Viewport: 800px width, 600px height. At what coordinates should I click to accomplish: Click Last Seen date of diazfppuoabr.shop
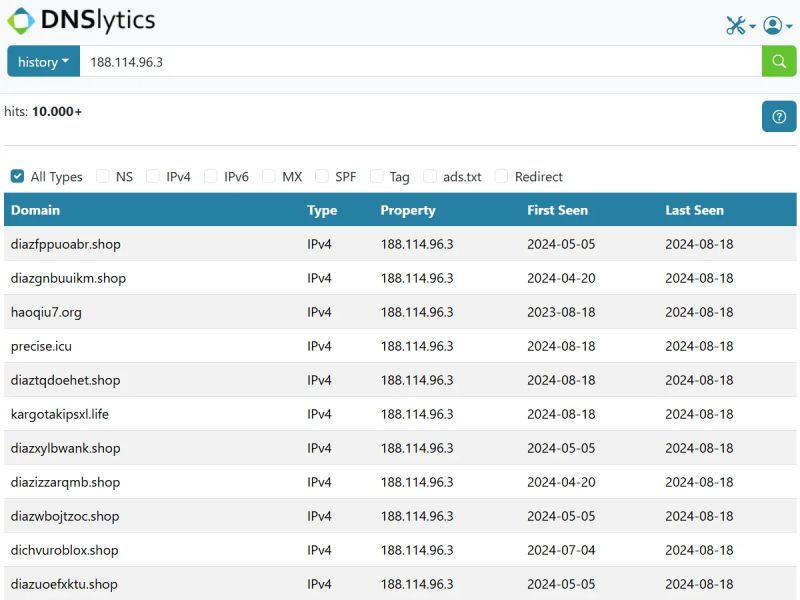coord(699,244)
